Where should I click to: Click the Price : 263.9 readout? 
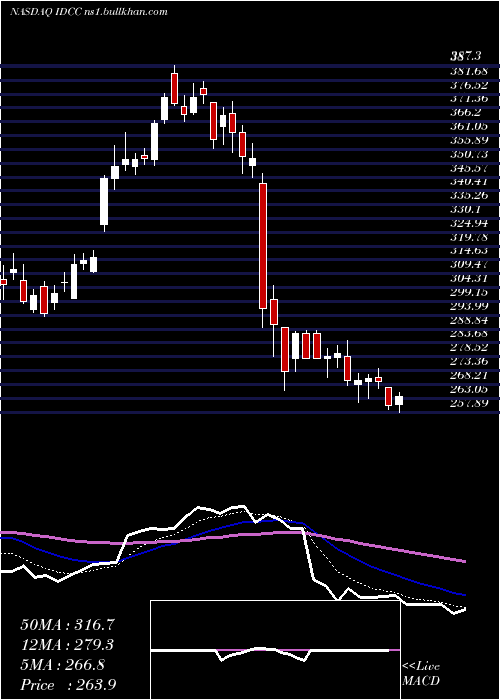pos(68,685)
